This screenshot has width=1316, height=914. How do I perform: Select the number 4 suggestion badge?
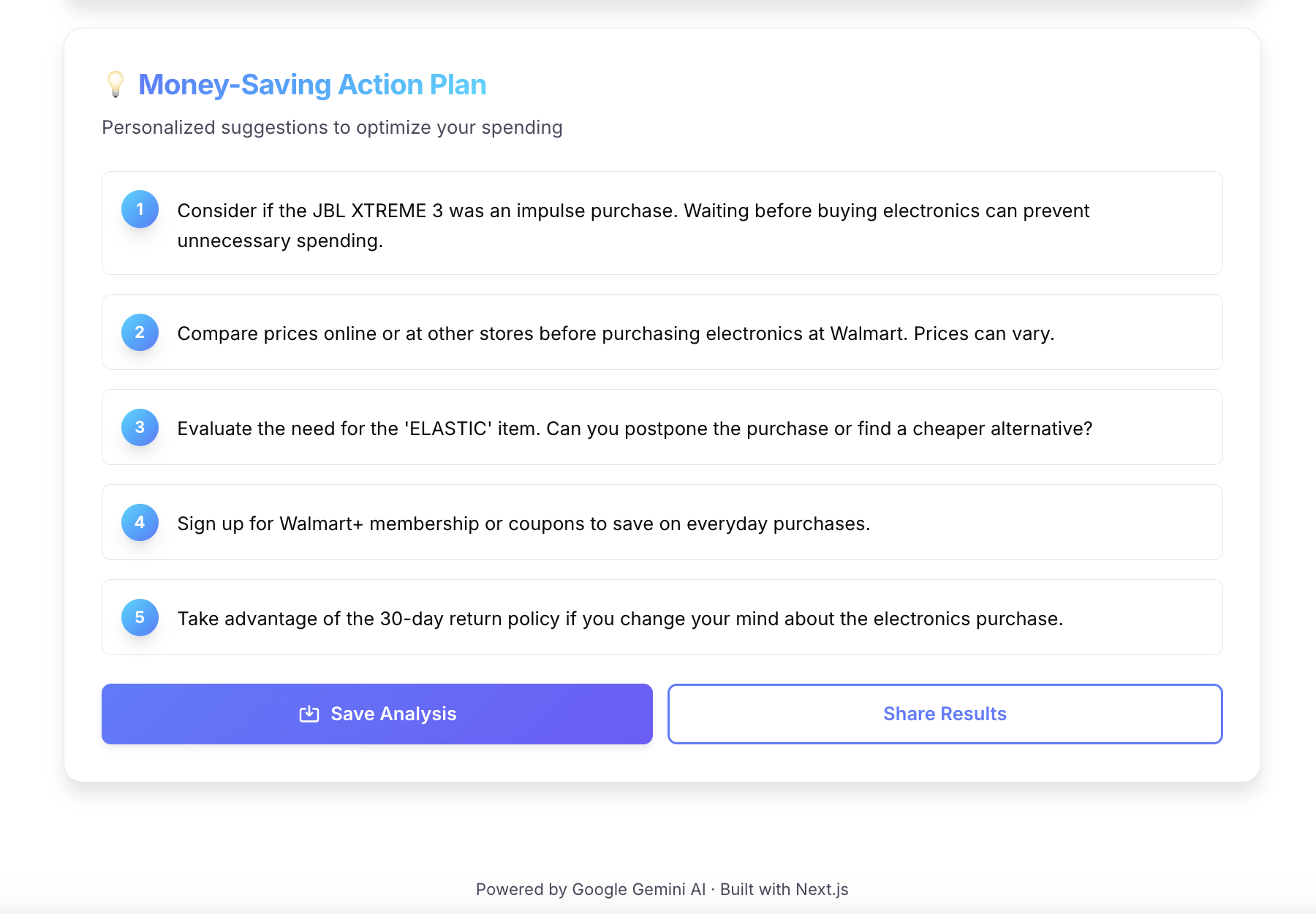pos(140,523)
